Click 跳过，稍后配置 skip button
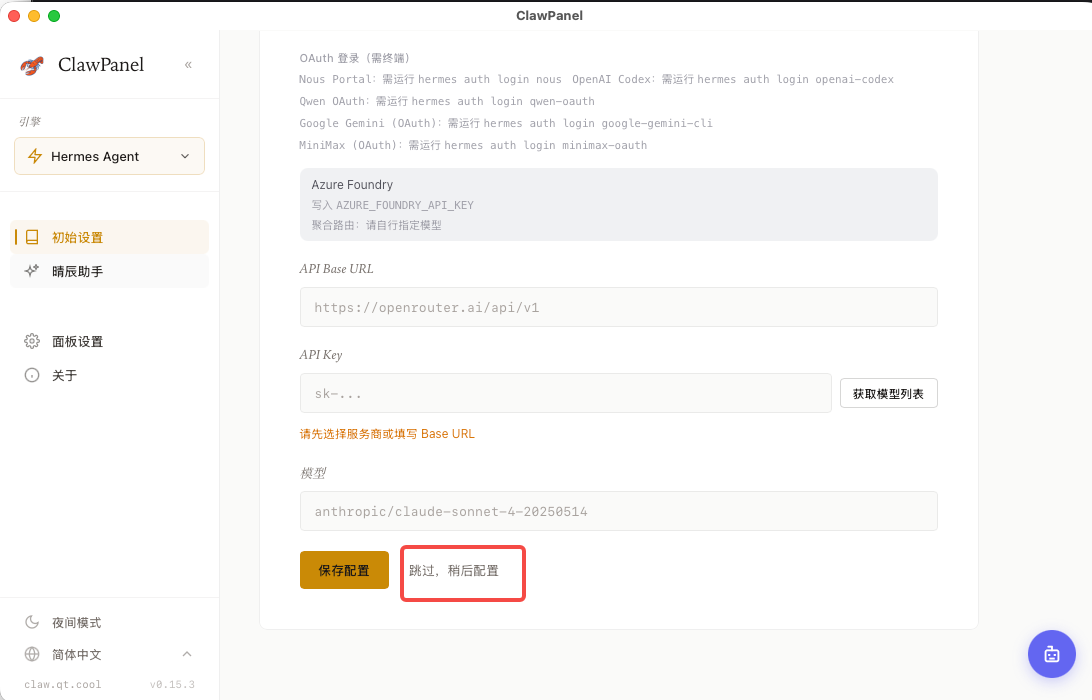 [x=454, y=571]
